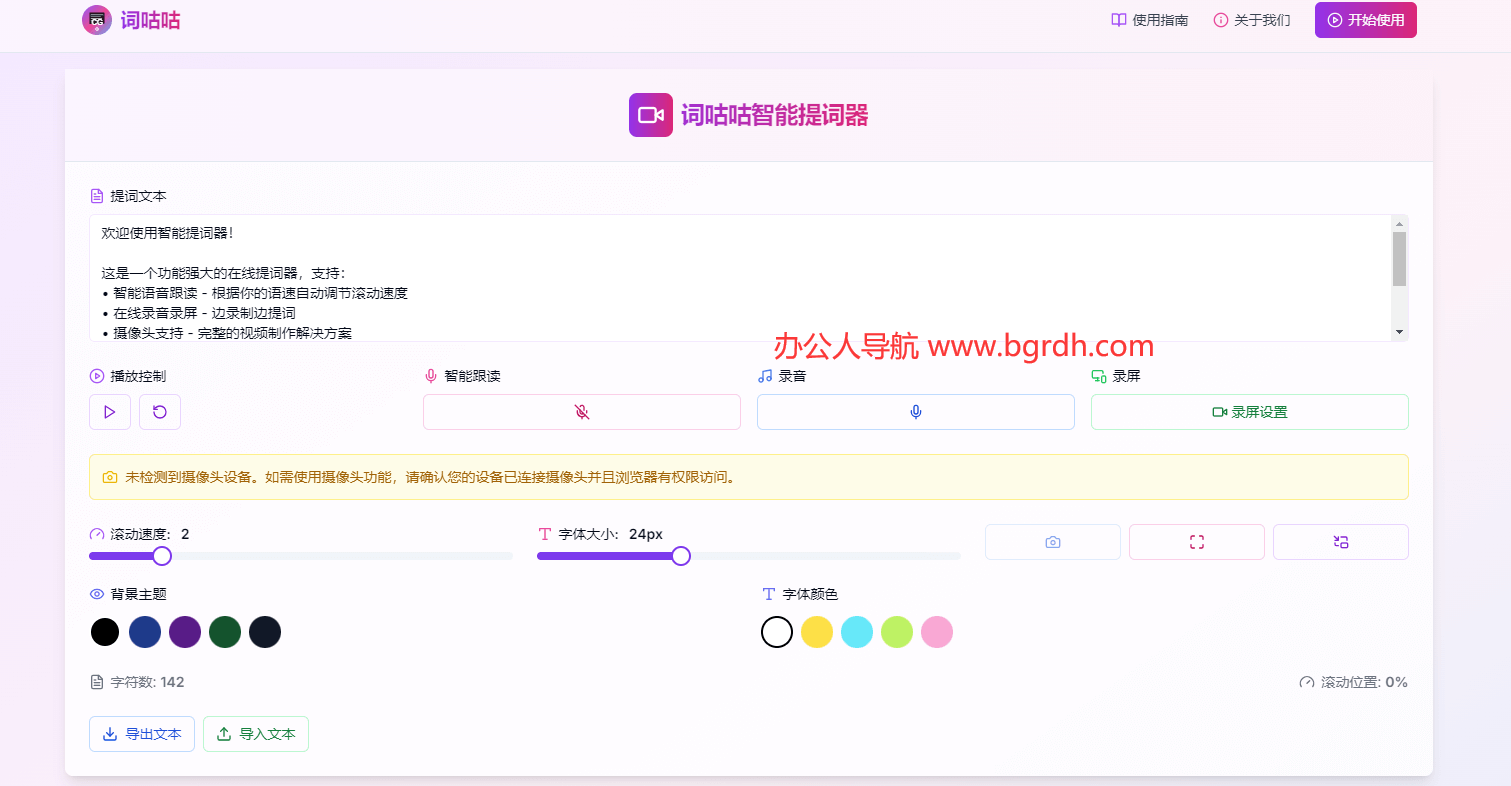The image size is (1511, 786).
Task: Click the mirror display icon button
Action: (x=1340, y=541)
